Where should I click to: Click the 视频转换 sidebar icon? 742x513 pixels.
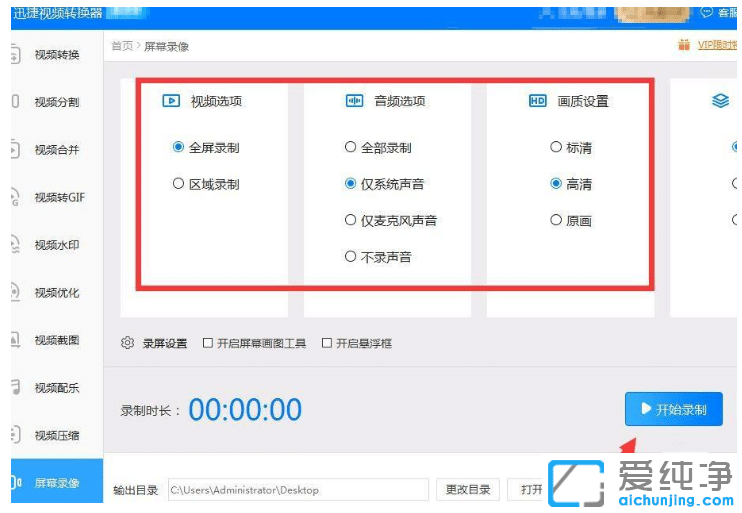point(15,54)
